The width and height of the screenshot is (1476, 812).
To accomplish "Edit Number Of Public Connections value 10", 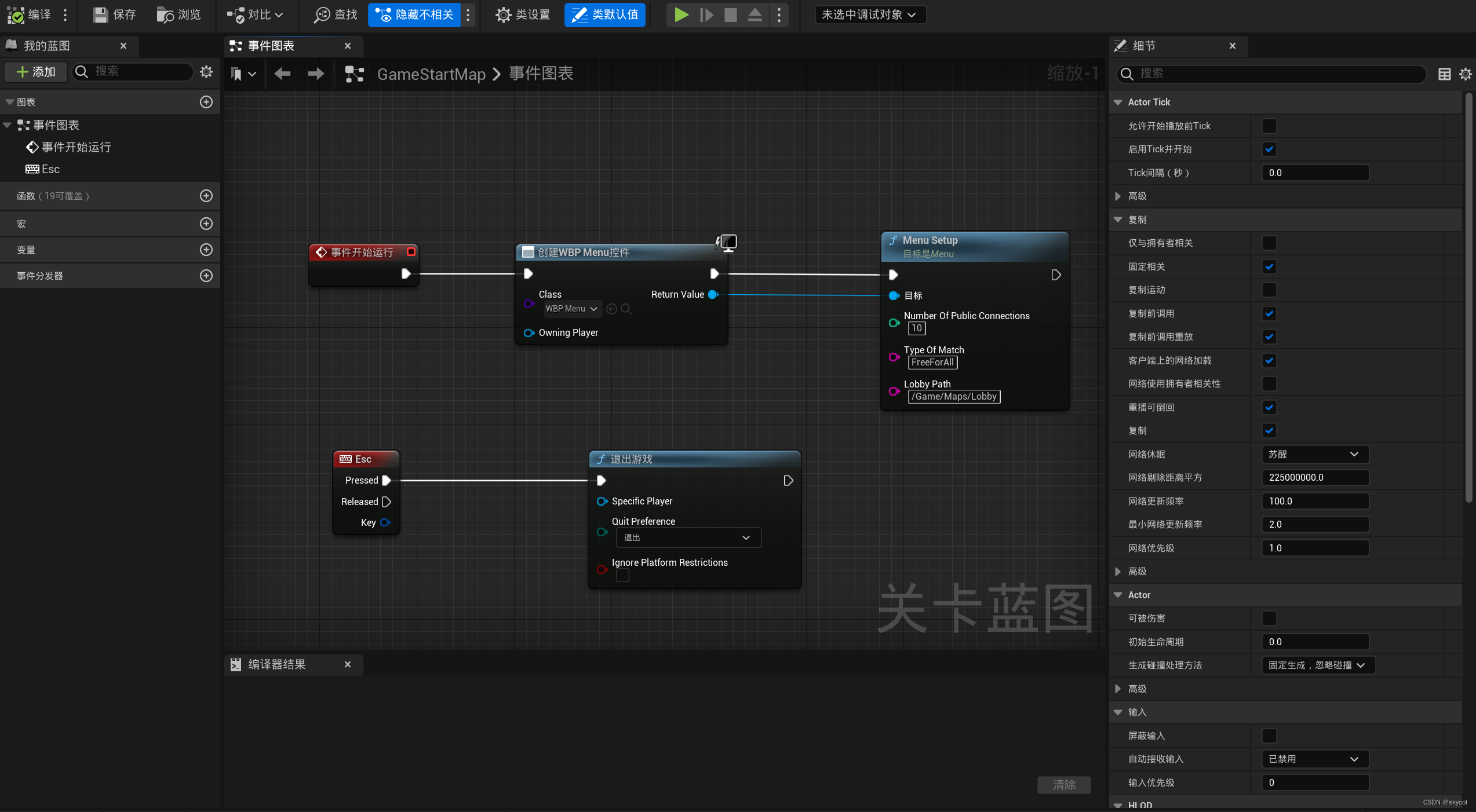I will point(917,328).
